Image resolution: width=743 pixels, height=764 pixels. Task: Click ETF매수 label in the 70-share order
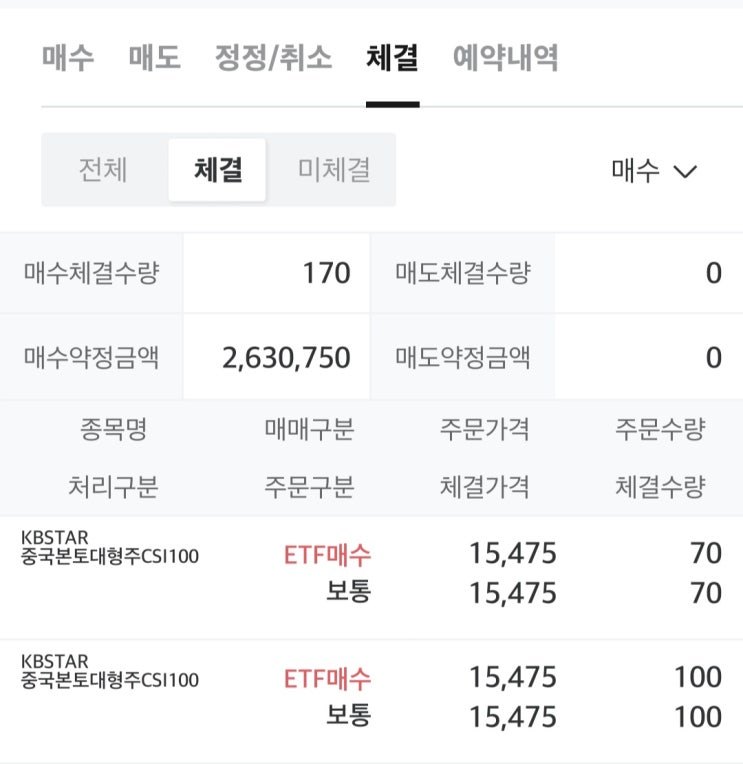[327, 553]
